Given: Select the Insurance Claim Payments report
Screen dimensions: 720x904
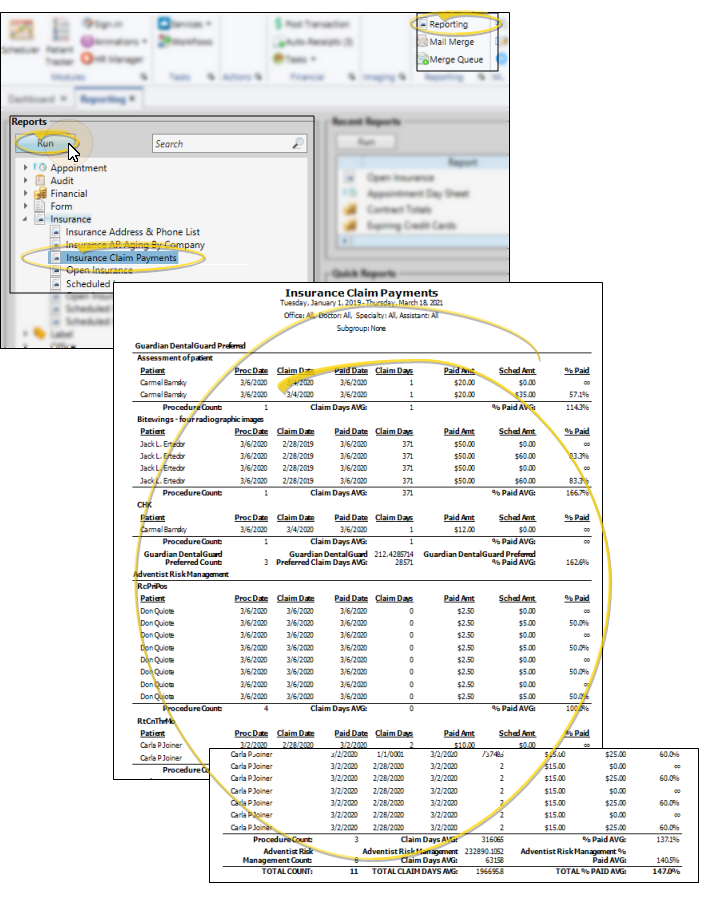Looking at the screenshot, I should point(121,257).
